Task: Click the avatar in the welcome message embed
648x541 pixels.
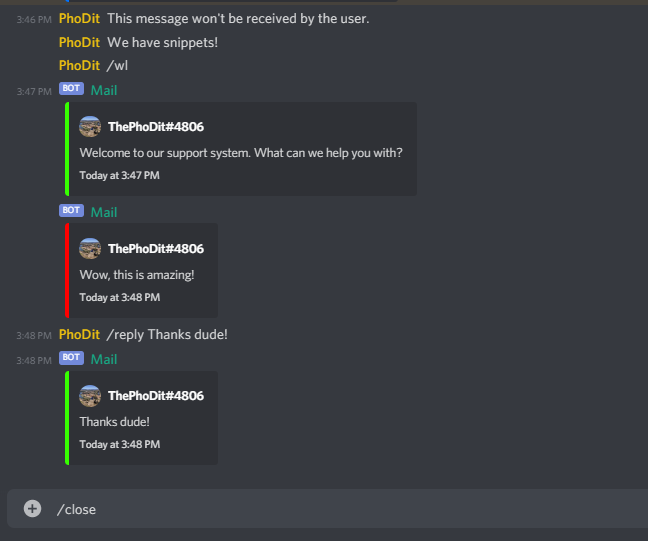Action: [x=90, y=126]
